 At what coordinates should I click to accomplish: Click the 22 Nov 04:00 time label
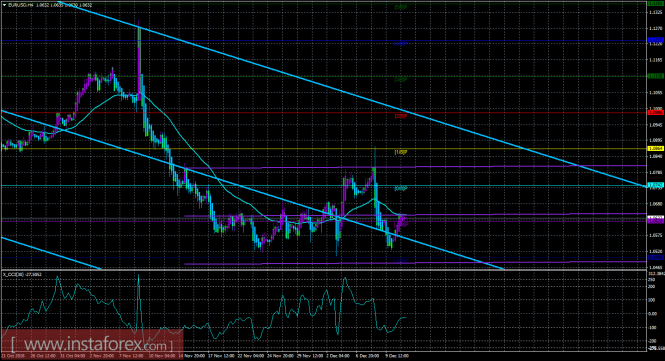[251, 356]
